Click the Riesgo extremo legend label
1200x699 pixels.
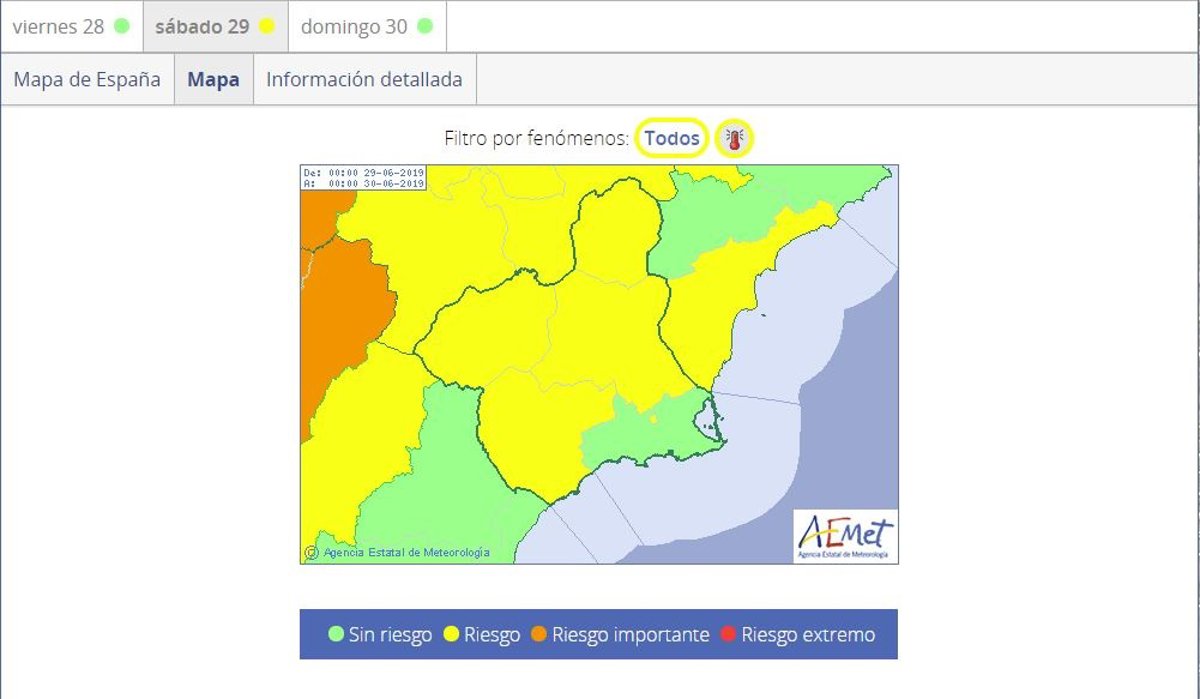tap(807, 635)
